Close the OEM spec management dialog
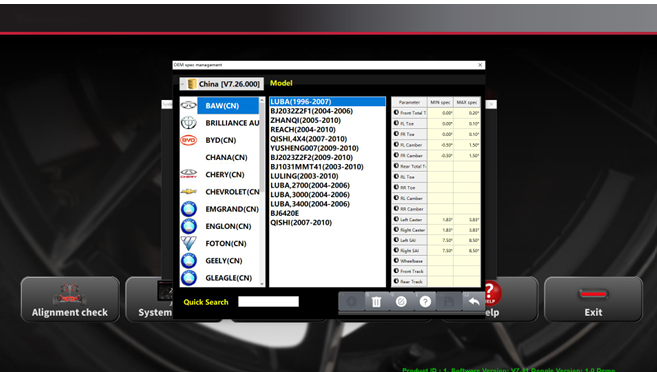657x372 pixels. (480, 65)
